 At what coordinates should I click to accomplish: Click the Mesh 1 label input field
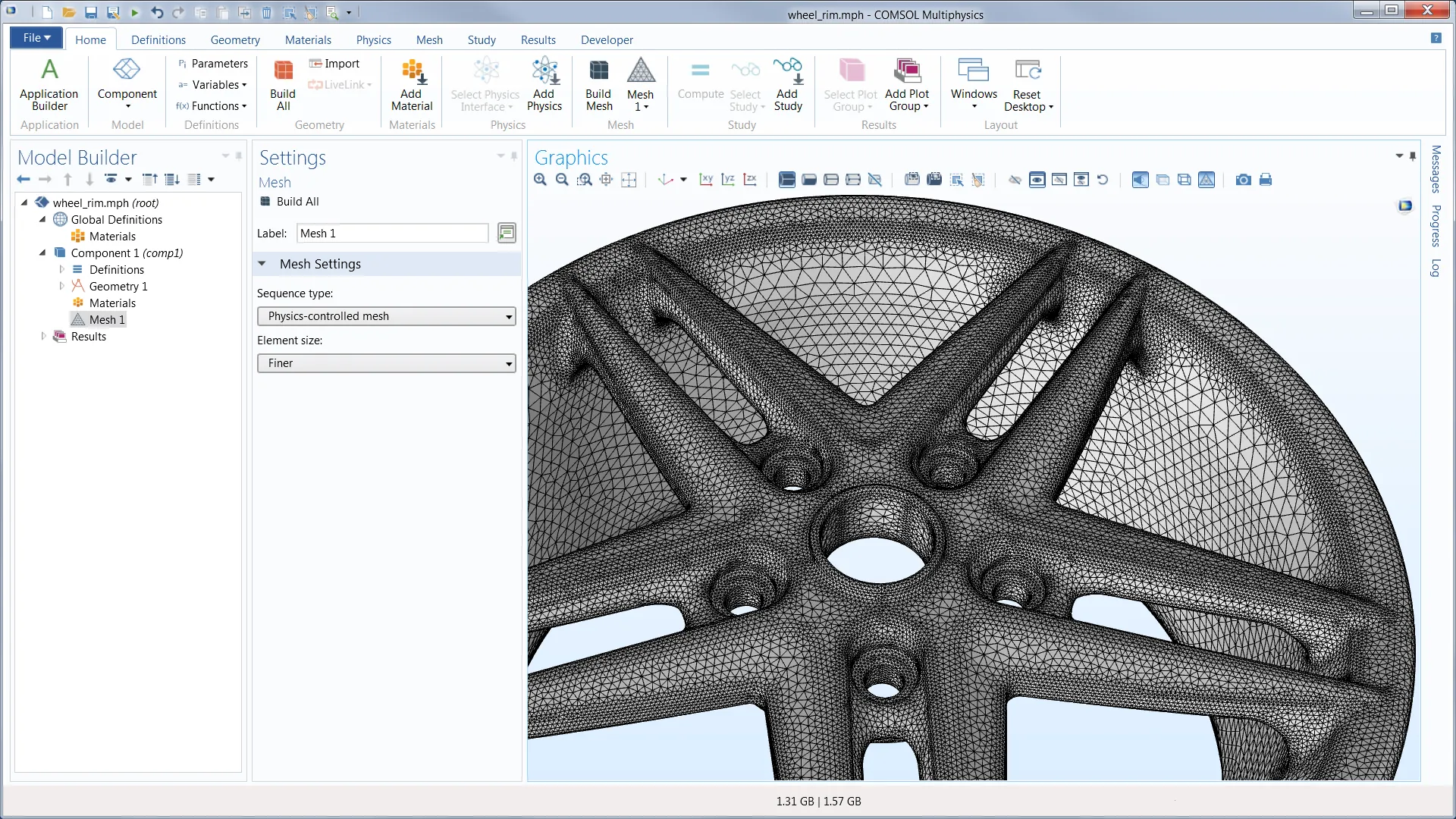click(x=392, y=234)
